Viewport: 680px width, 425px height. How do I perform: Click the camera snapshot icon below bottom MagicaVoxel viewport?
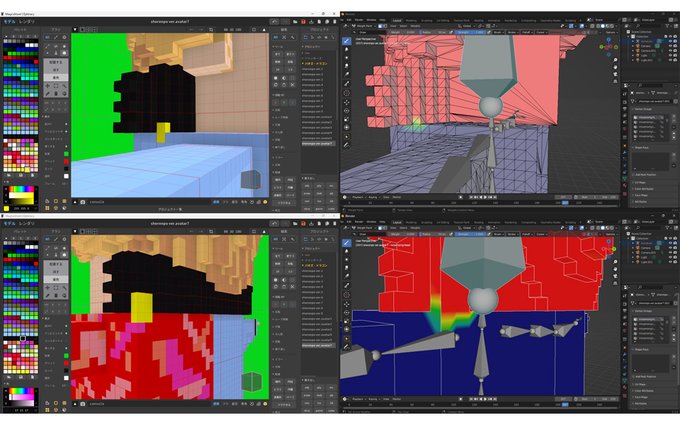tap(82, 404)
